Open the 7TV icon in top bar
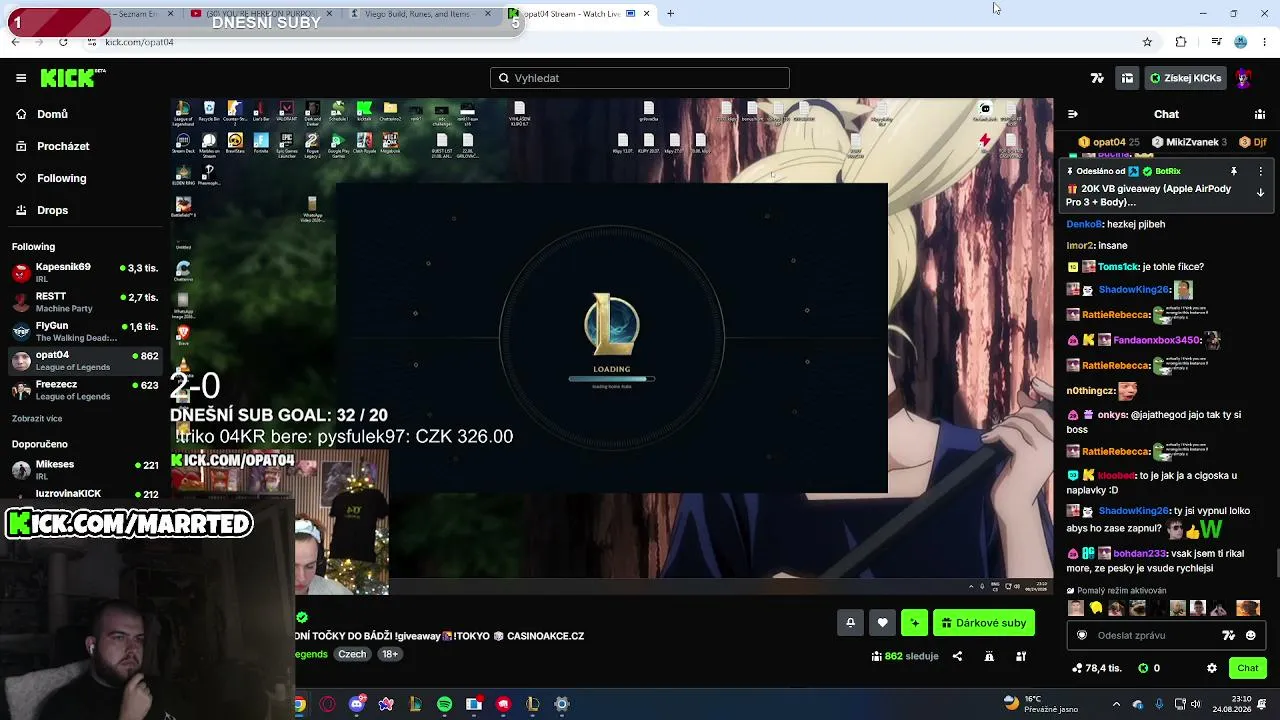The image size is (1280, 720). coord(1097,78)
